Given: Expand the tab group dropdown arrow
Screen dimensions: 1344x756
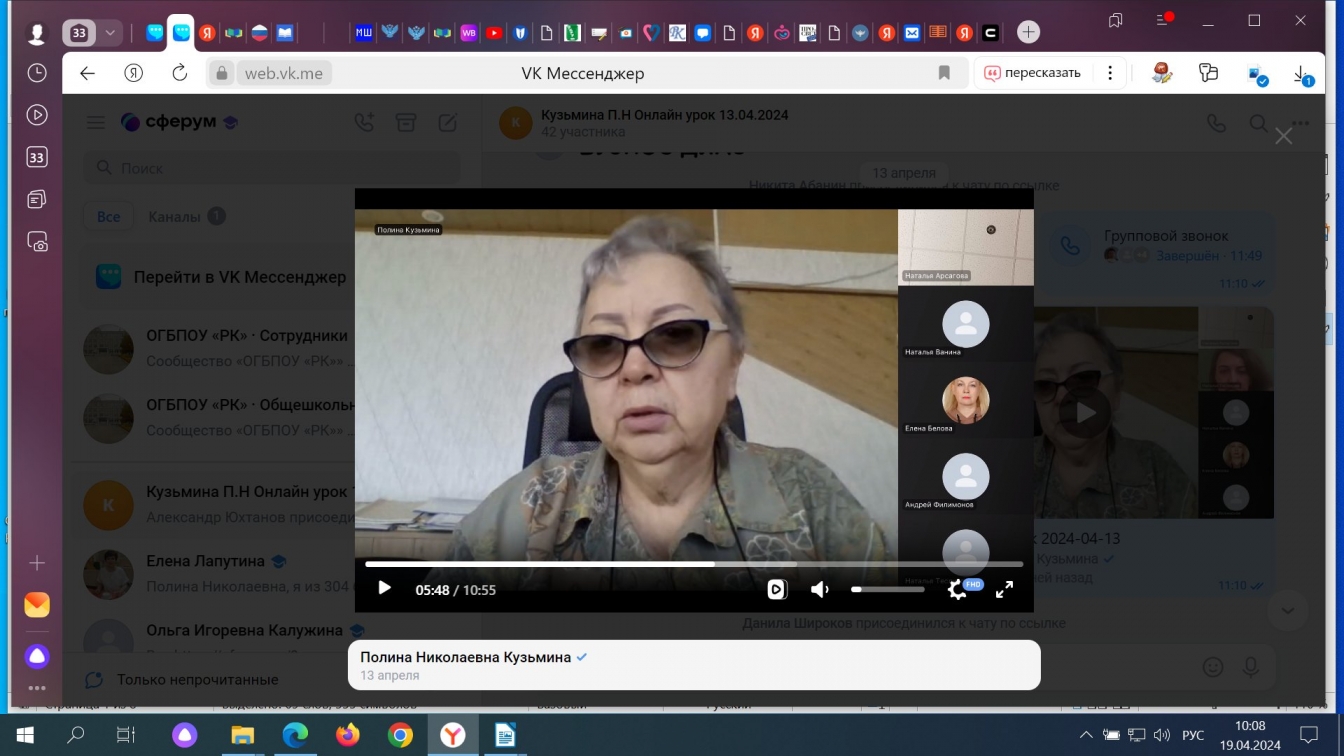Looking at the screenshot, I should [110, 33].
